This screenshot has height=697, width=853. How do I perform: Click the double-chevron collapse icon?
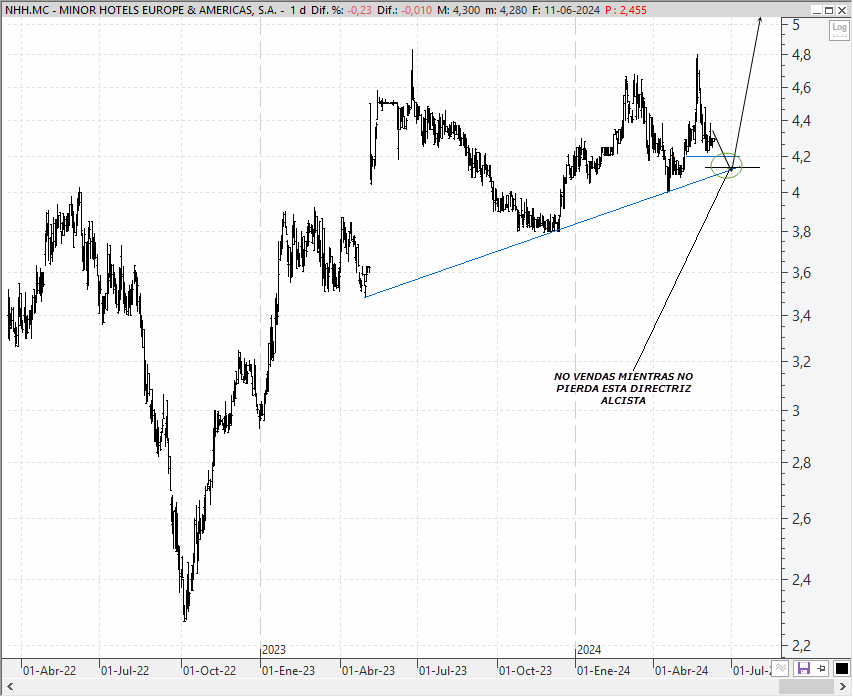tap(781, 669)
